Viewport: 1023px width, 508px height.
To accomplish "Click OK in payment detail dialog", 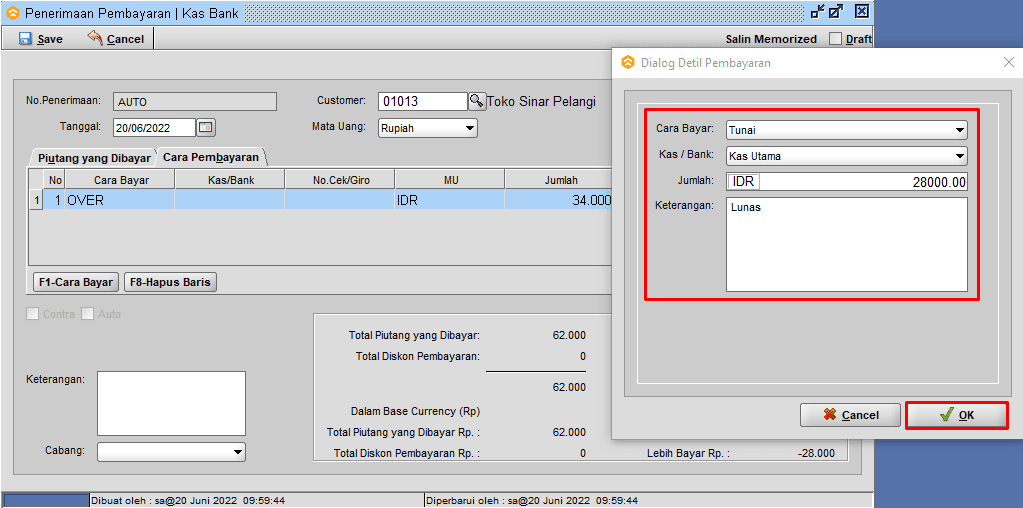I will [956, 415].
